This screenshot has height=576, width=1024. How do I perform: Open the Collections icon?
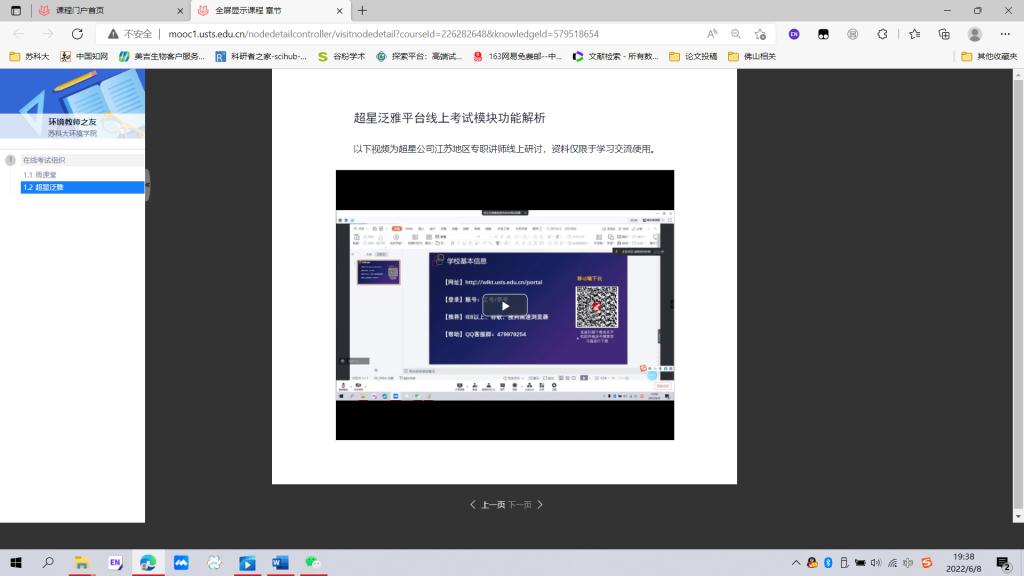pyautogui.click(x=944, y=34)
